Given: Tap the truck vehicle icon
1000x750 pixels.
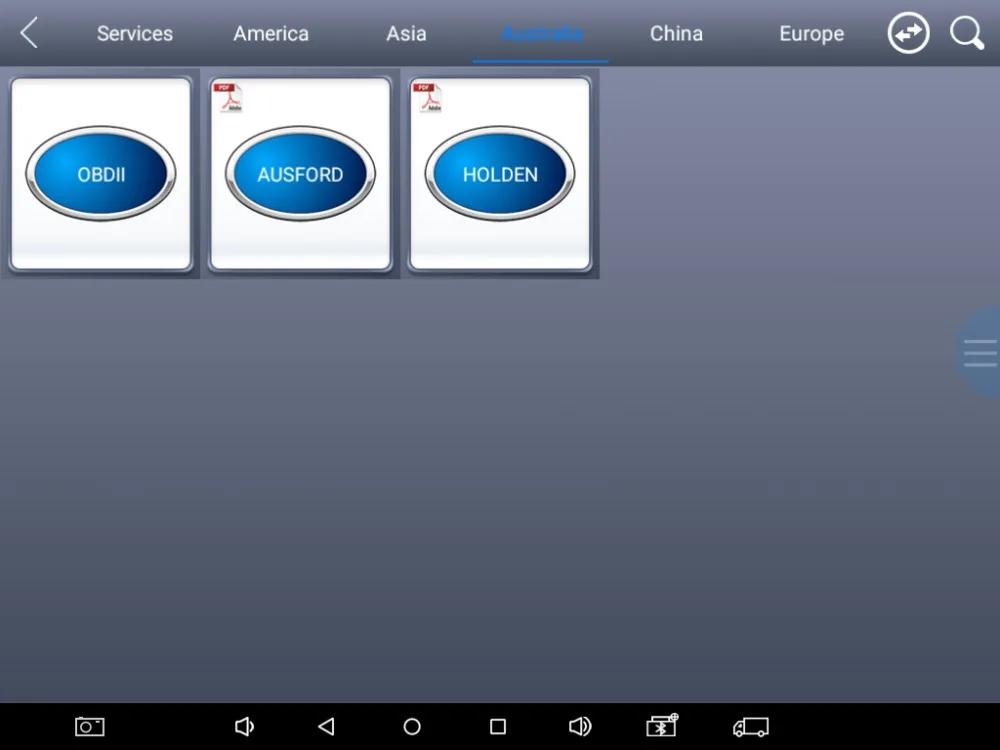Looking at the screenshot, I should tap(751, 726).
